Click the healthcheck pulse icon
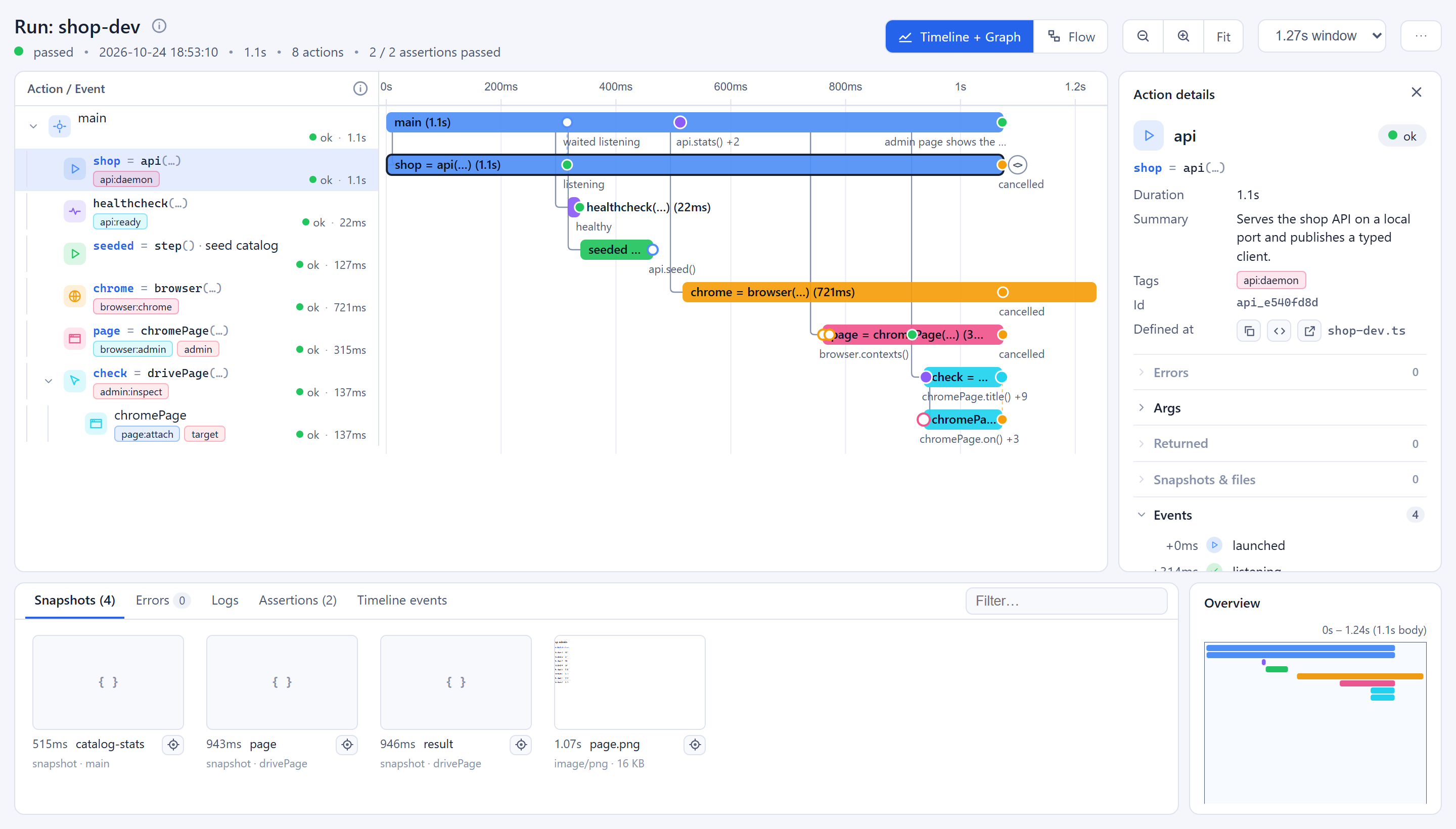This screenshot has height=829, width=1456. (75, 211)
